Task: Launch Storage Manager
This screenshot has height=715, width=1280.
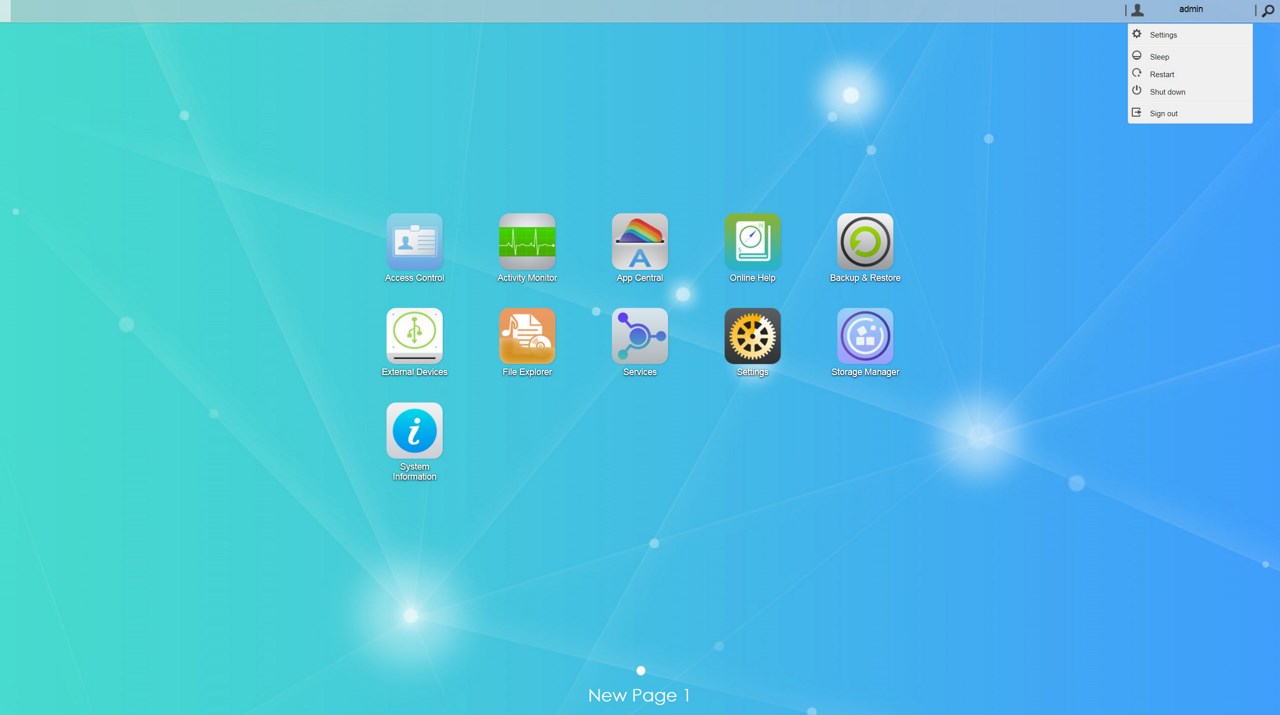Action: 865,336
